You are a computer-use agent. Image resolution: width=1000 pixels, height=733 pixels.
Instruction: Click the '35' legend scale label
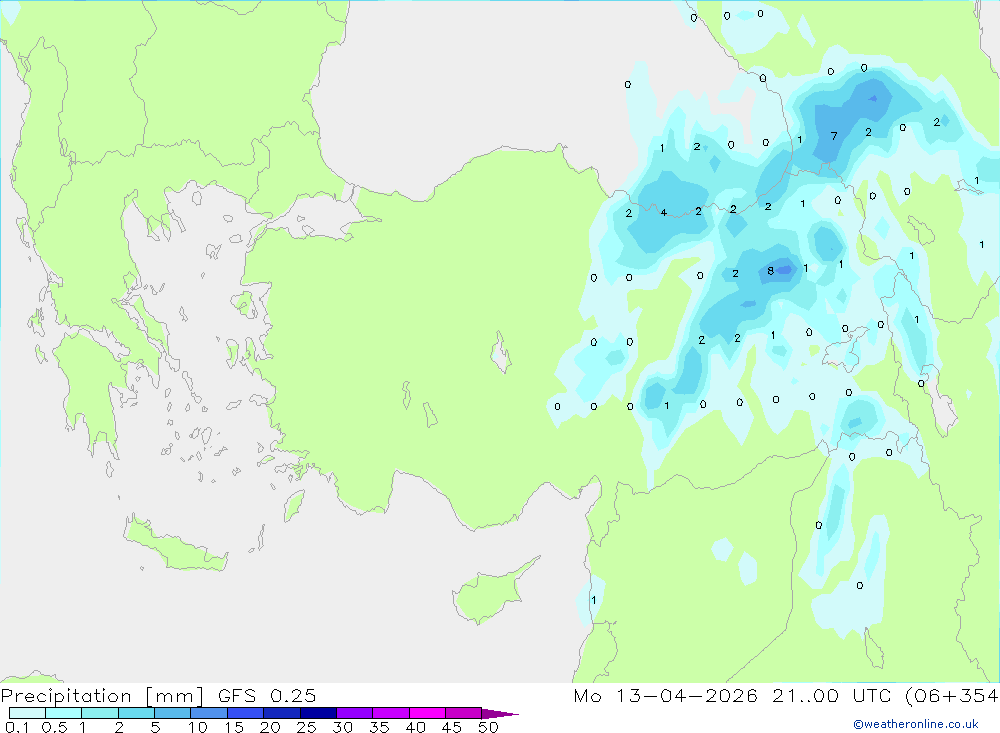click(379, 727)
